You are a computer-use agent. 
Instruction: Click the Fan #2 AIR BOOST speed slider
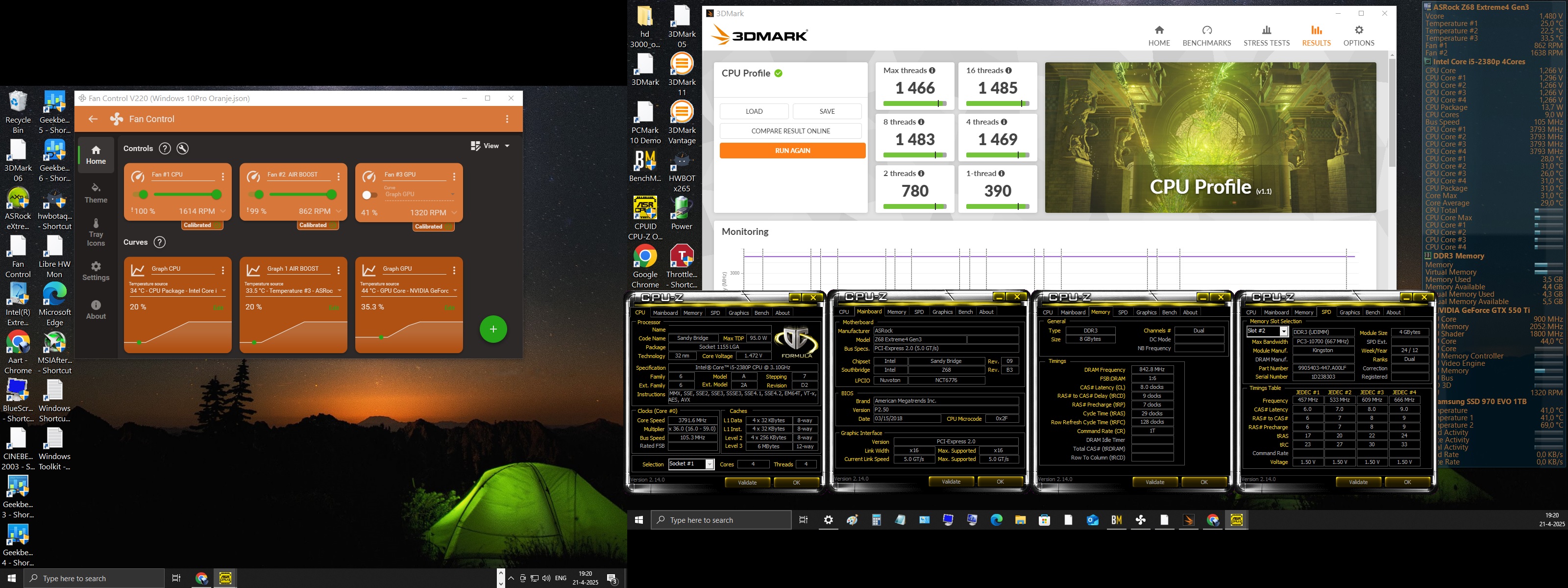[303, 195]
